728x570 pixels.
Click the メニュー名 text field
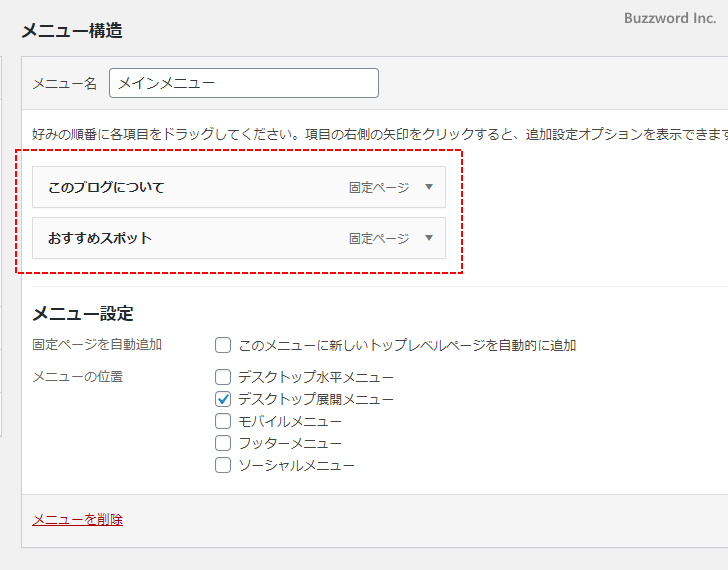coord(244,83)
